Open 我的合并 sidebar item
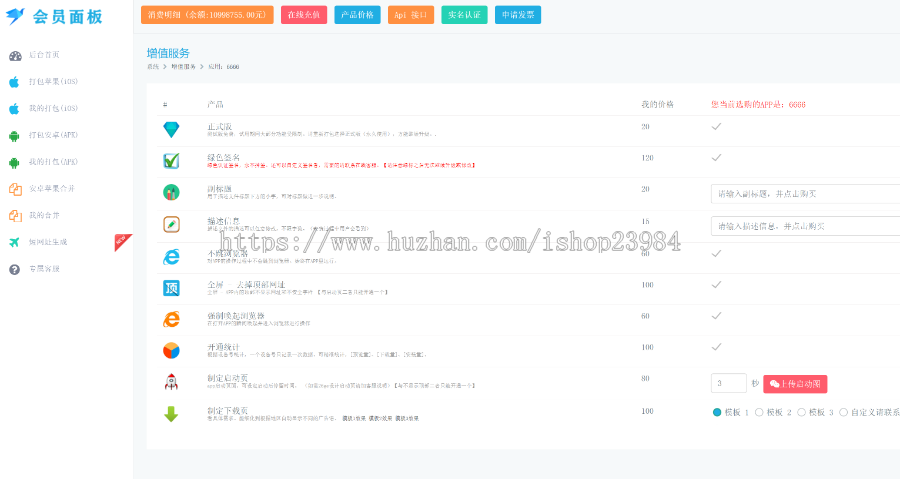This screenshot has width=900, height=479. (x=44, y=215)
